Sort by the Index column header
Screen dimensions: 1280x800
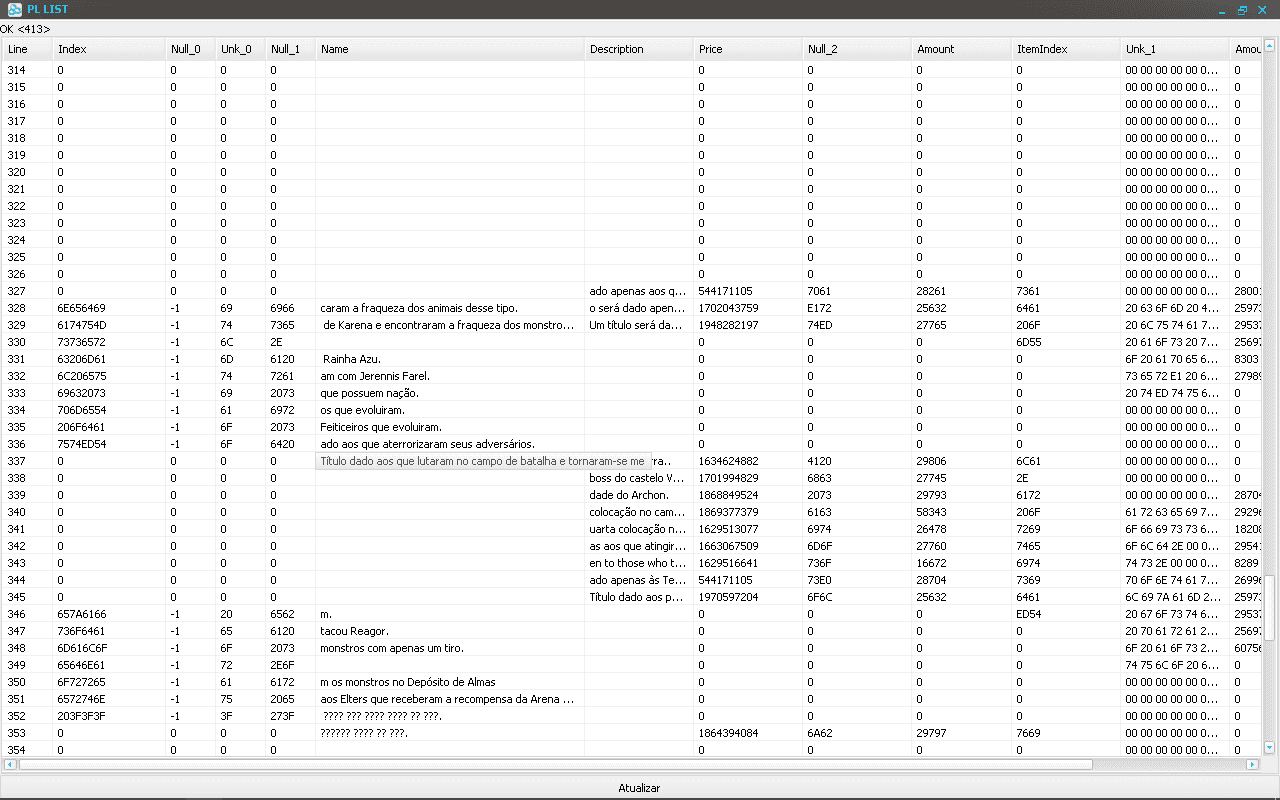click(109, 49)
